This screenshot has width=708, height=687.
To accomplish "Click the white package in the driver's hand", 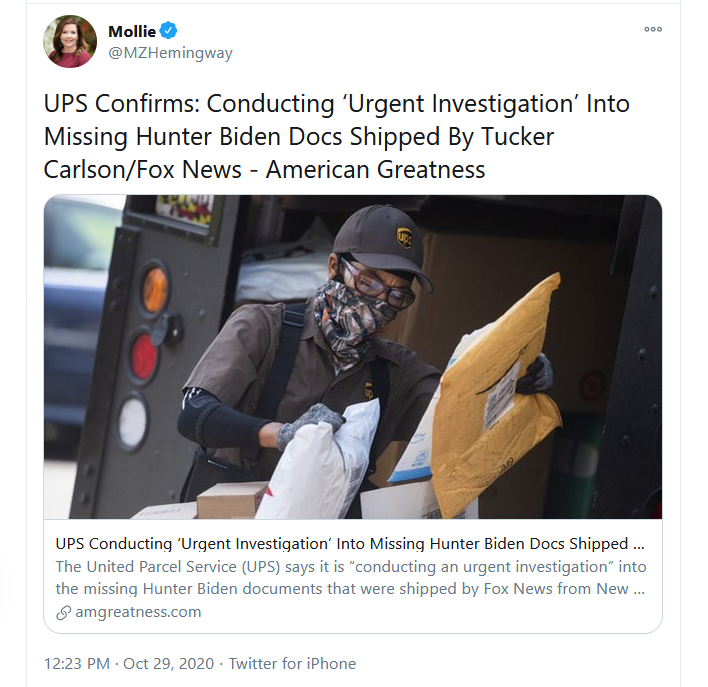I will pos(325,460).
